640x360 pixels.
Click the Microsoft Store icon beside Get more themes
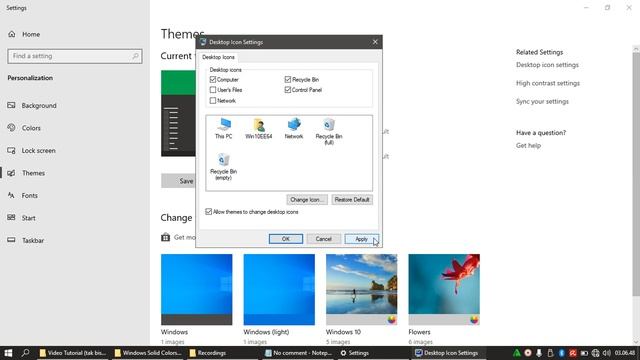click(x=165, y=237)
